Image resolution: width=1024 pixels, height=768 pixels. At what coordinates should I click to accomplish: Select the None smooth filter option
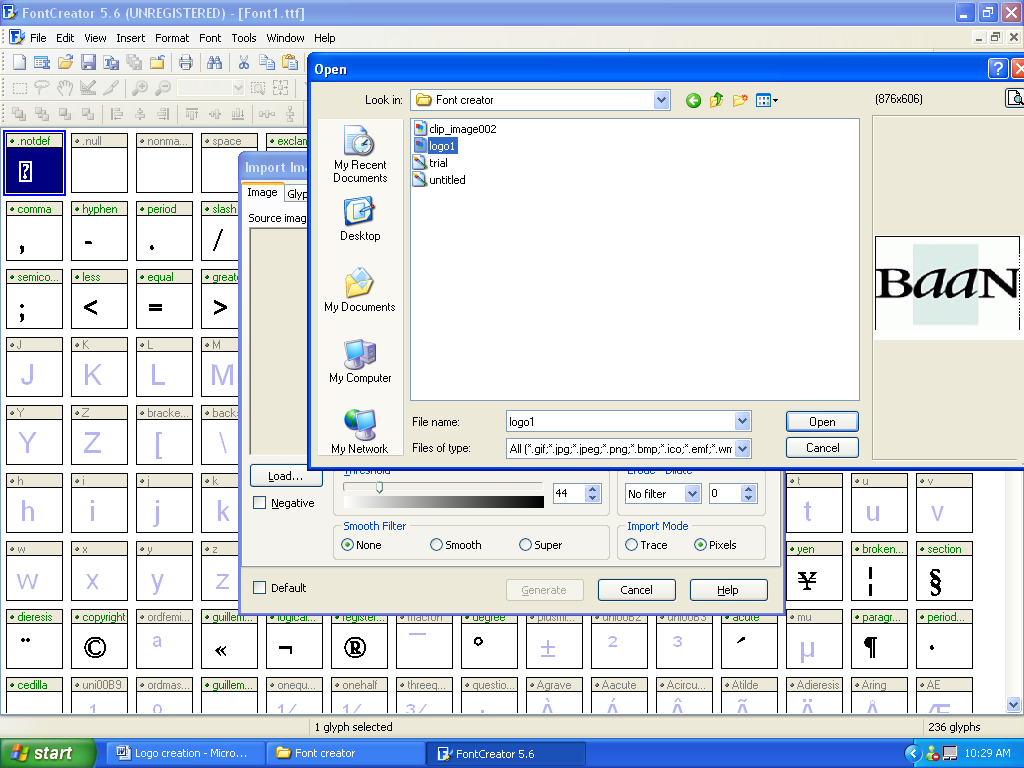pos(347,545)
